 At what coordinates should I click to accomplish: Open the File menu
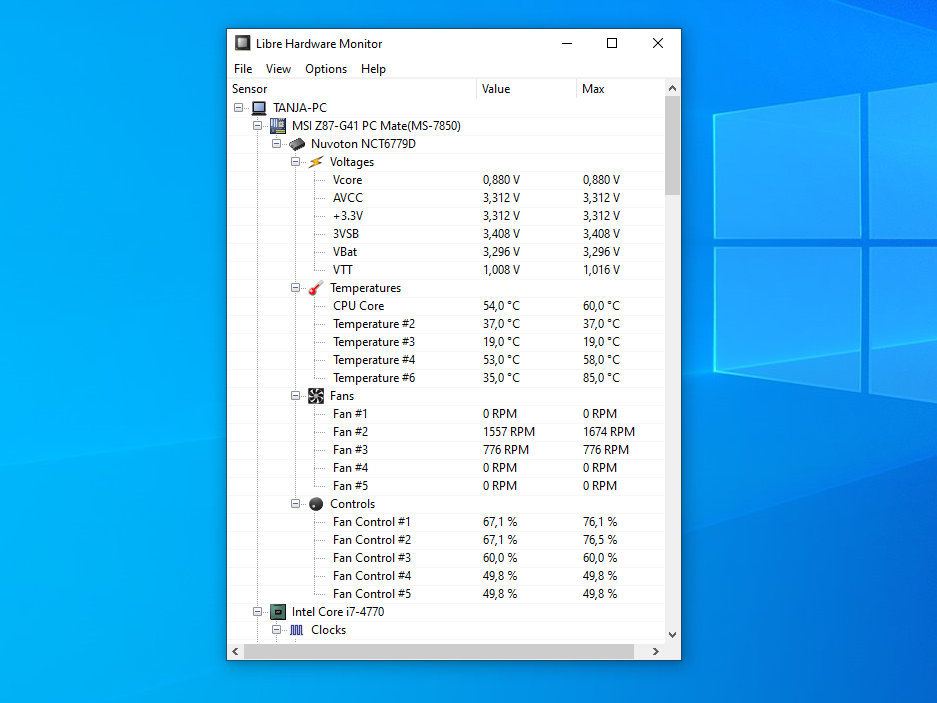coord(242,68)
